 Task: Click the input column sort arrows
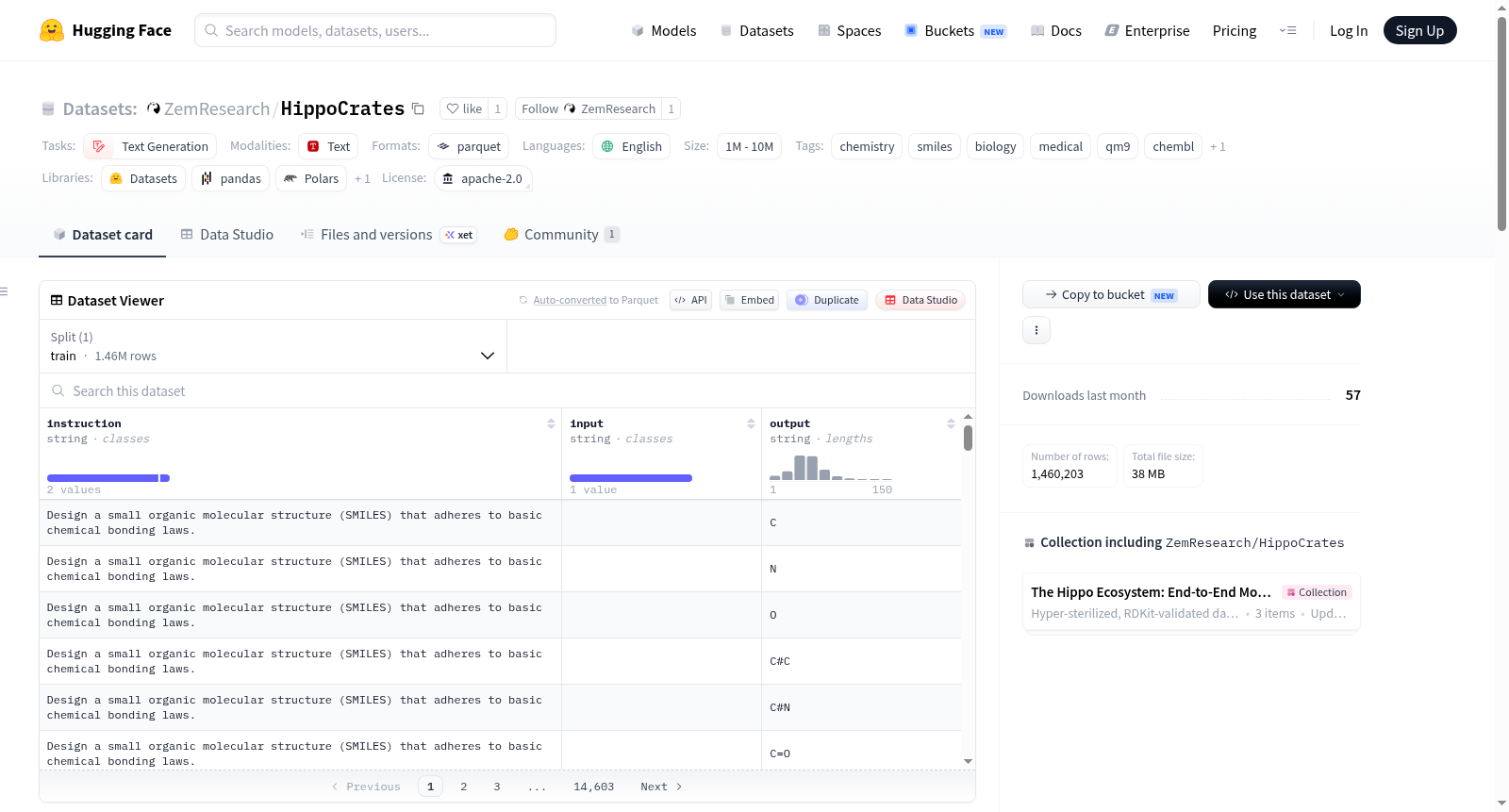click(751, 423)
